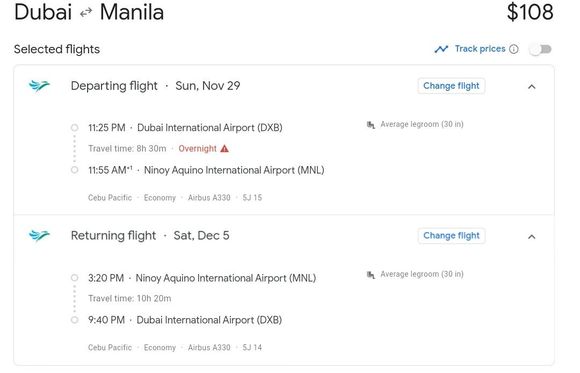580x373 pixels.
Task: Change the returning flight on Dec 5
Action: pos(451,236)
